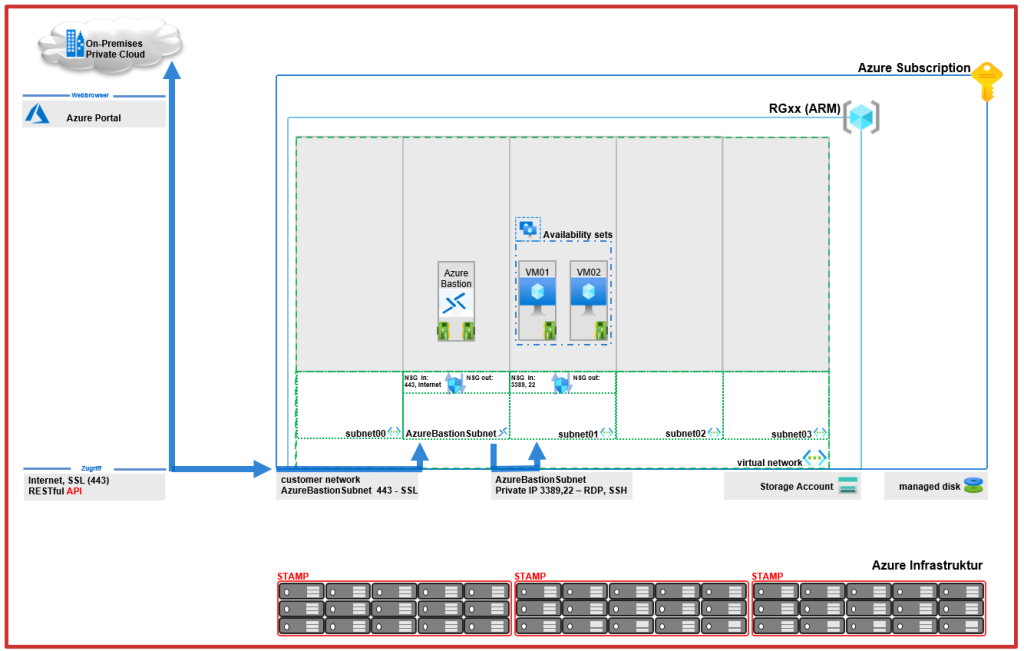This screenshot has width=1024, height=651.
Task: Click the green network card under VM02
Action: tap(601, 330)
